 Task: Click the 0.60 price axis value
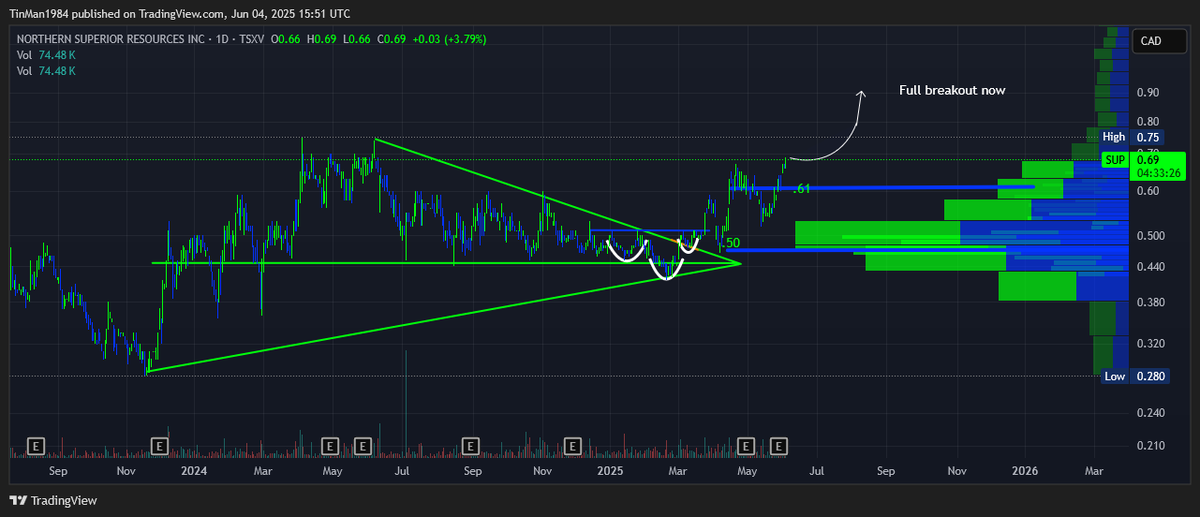pos(1147,191)
